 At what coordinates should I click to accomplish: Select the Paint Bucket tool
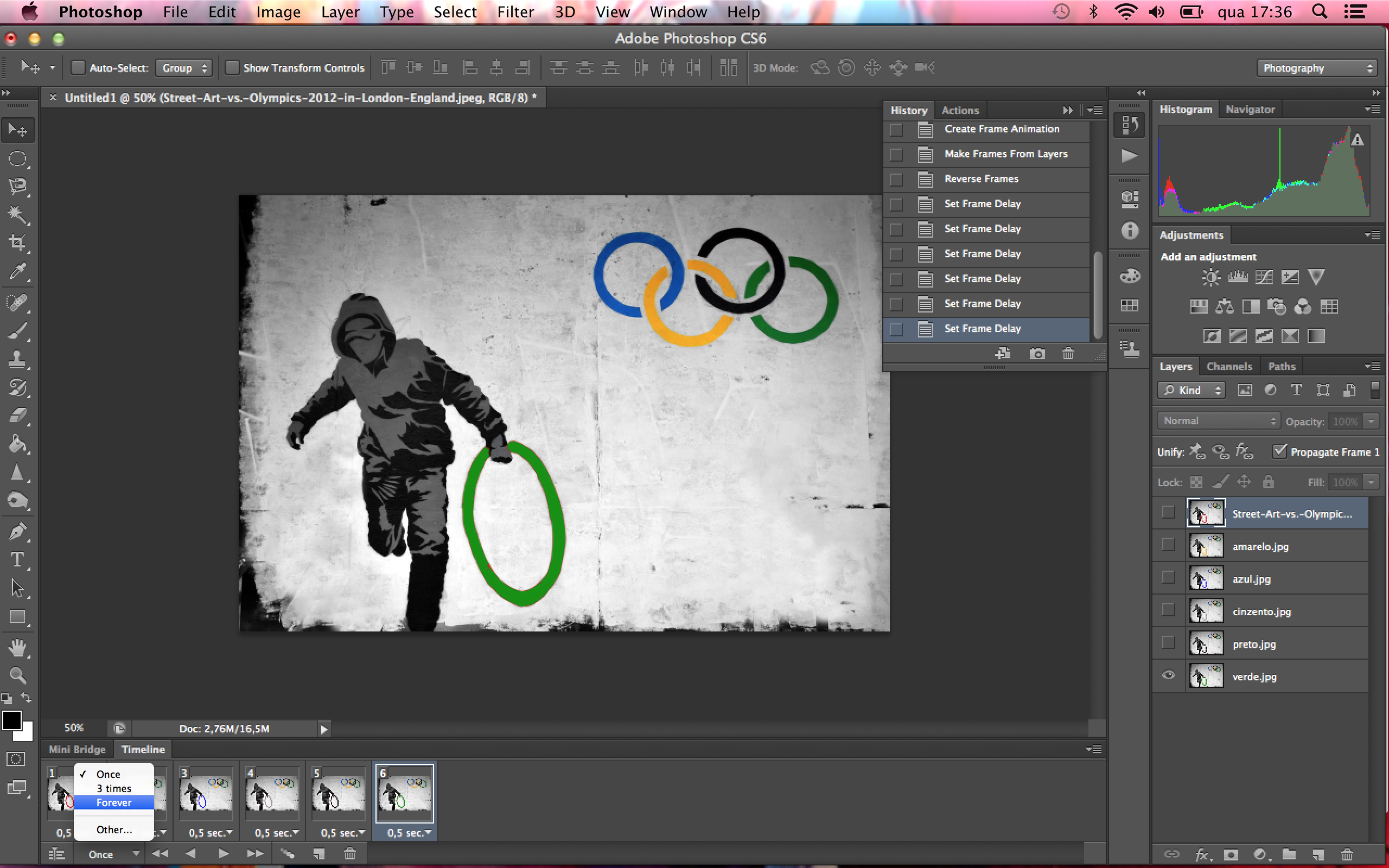coord(17,444)
